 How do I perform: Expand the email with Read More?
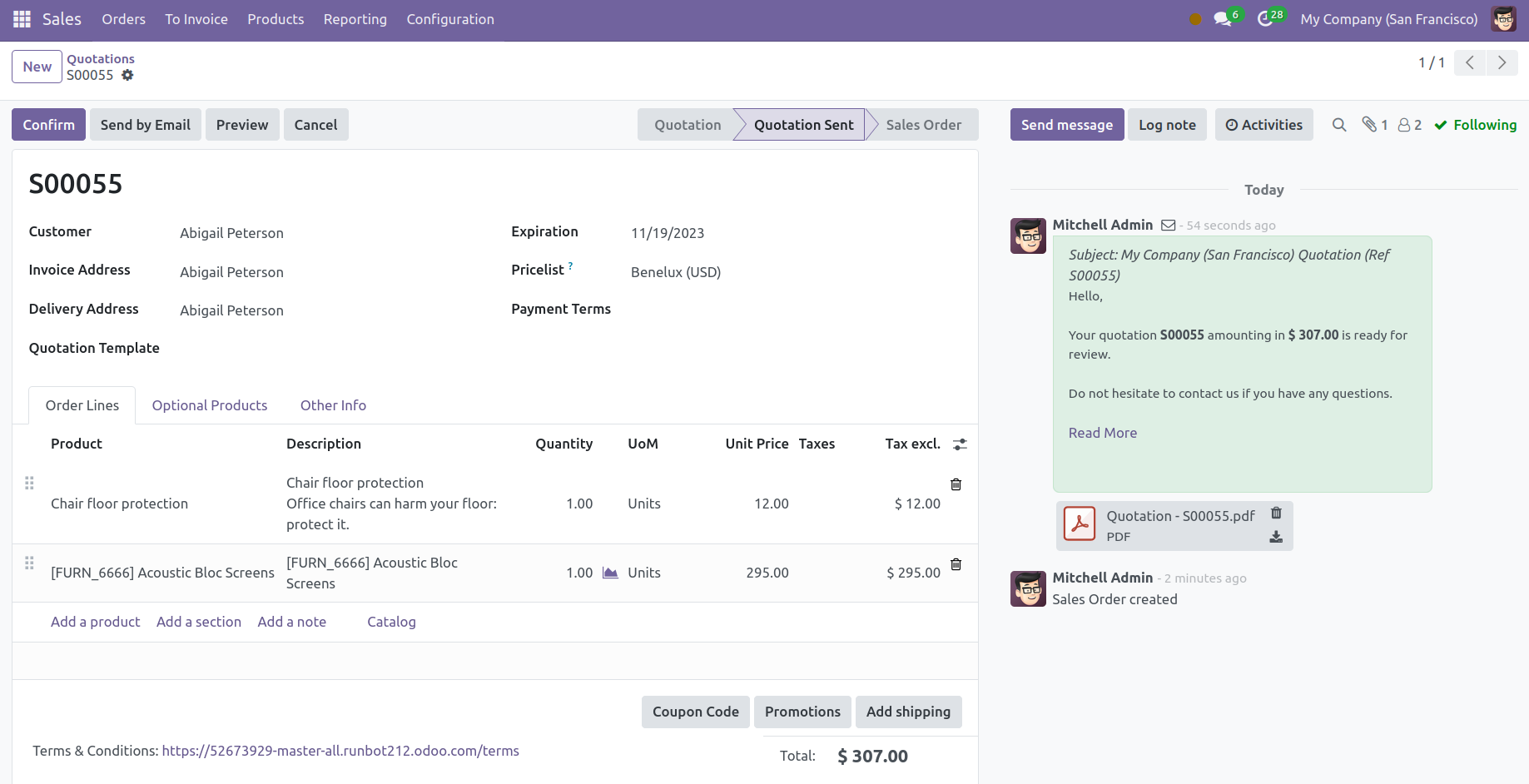tap(1102, 433)
